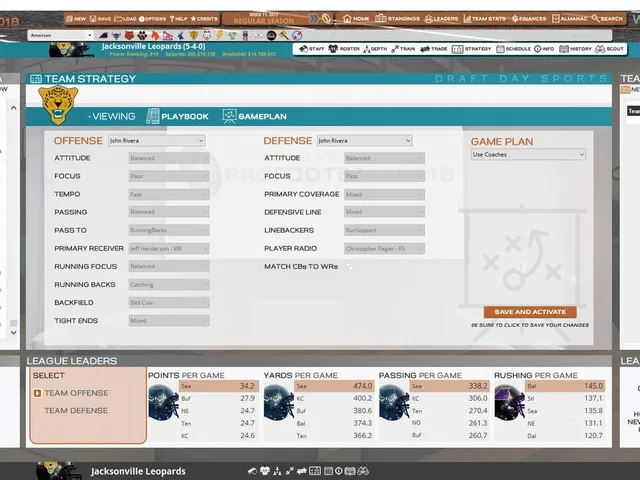Open the Almanac menu

tap(569, 18)
